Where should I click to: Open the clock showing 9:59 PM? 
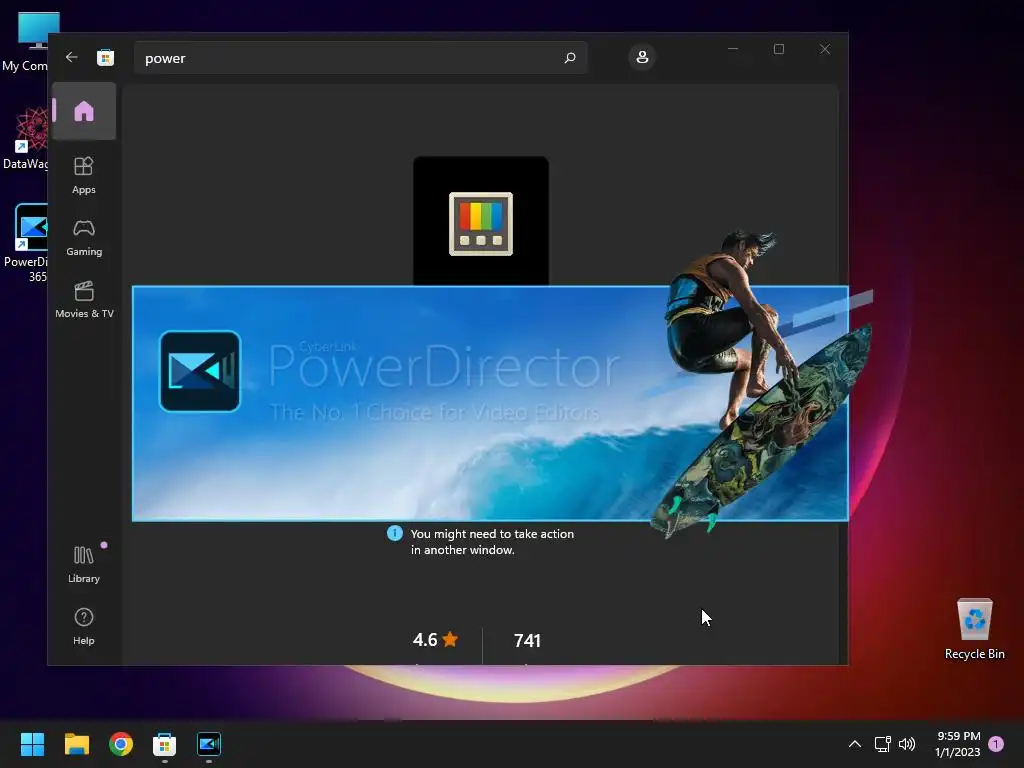click(x=957, y=744)
